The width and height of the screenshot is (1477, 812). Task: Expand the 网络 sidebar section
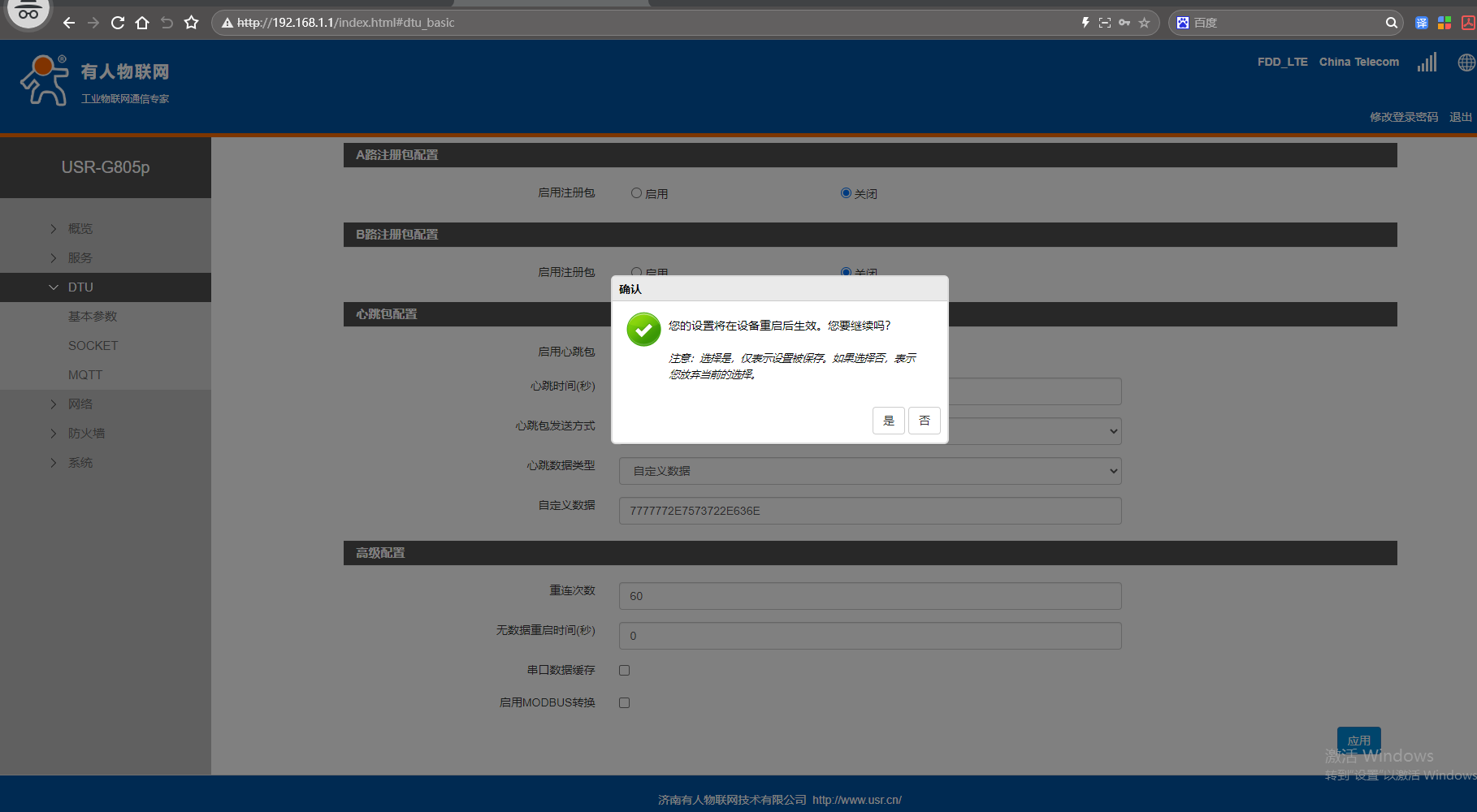[x=80, y=404]
